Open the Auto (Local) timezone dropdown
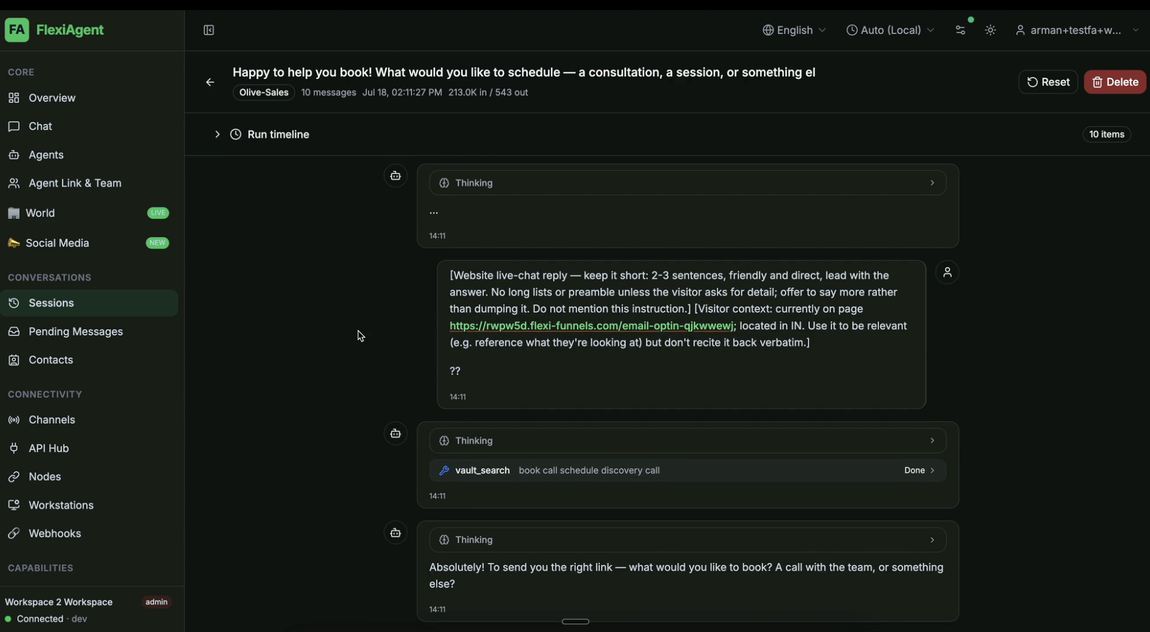Viewport: 1150px width, 632px height. [890, 30]
